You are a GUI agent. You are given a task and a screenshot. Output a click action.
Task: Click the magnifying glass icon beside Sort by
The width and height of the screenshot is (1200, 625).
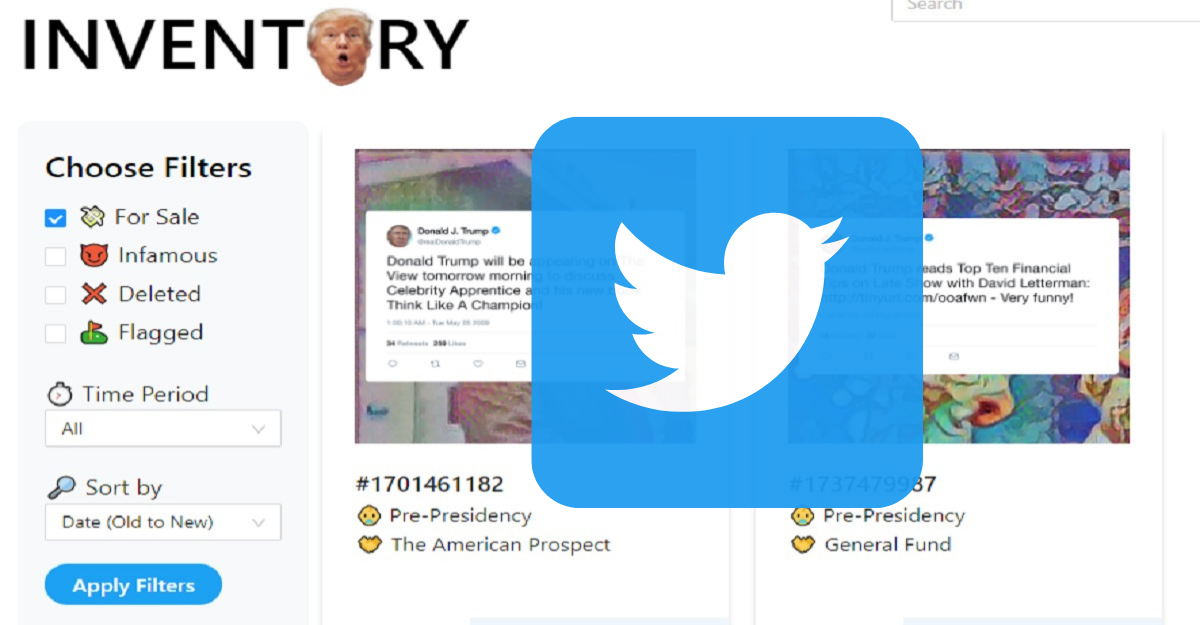click(61, 487)
